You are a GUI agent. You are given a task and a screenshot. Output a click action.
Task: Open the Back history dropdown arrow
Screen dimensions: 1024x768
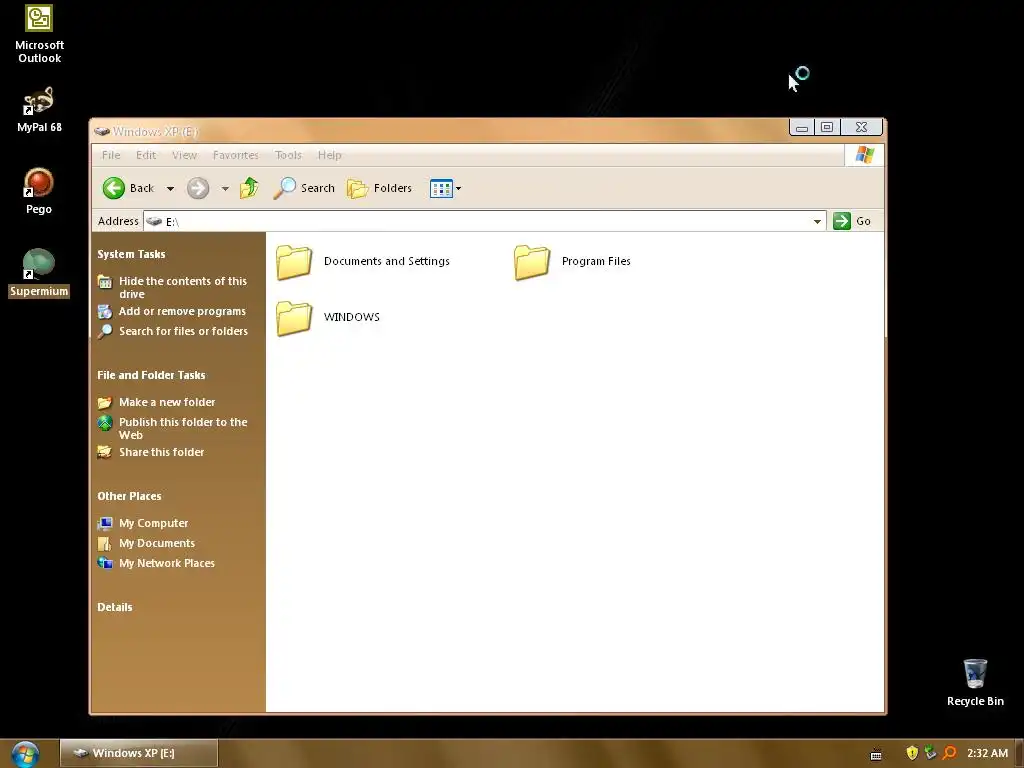(x=170, y=189)
